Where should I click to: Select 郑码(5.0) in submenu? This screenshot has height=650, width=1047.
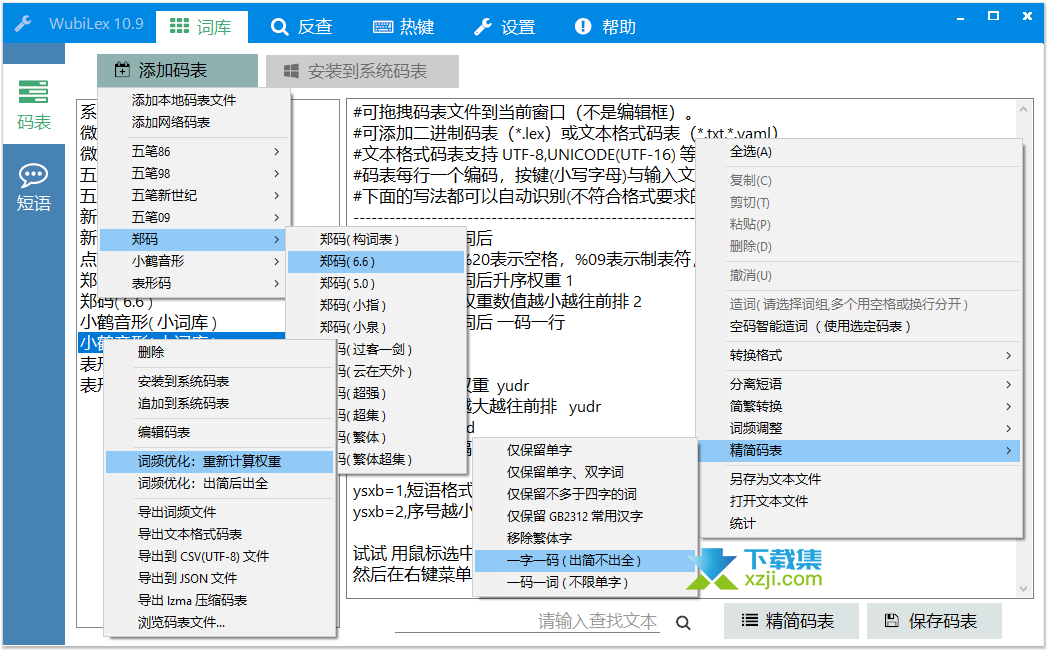pos(376,283)
